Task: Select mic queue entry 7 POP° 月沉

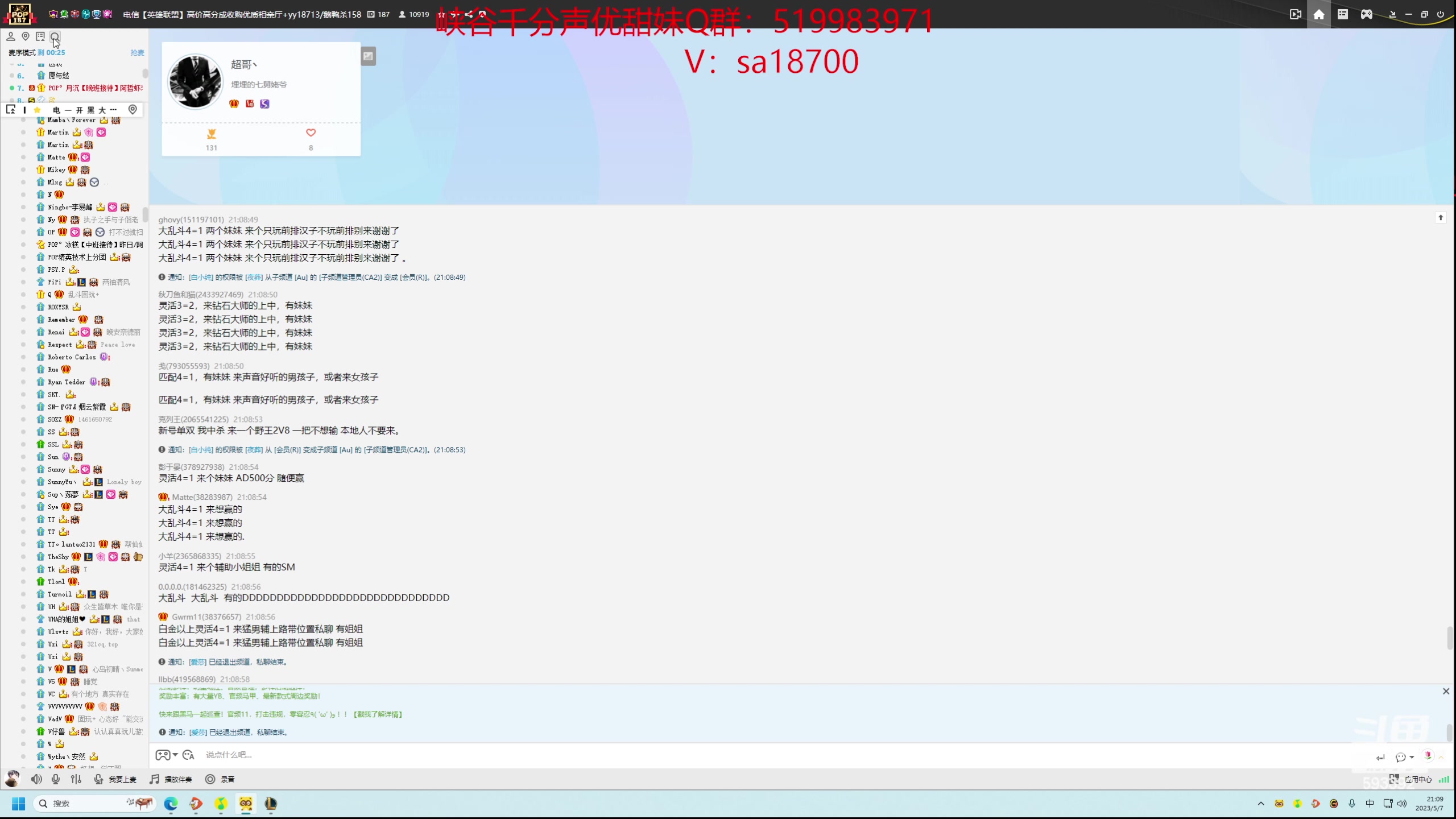Action: click(76, 88)
